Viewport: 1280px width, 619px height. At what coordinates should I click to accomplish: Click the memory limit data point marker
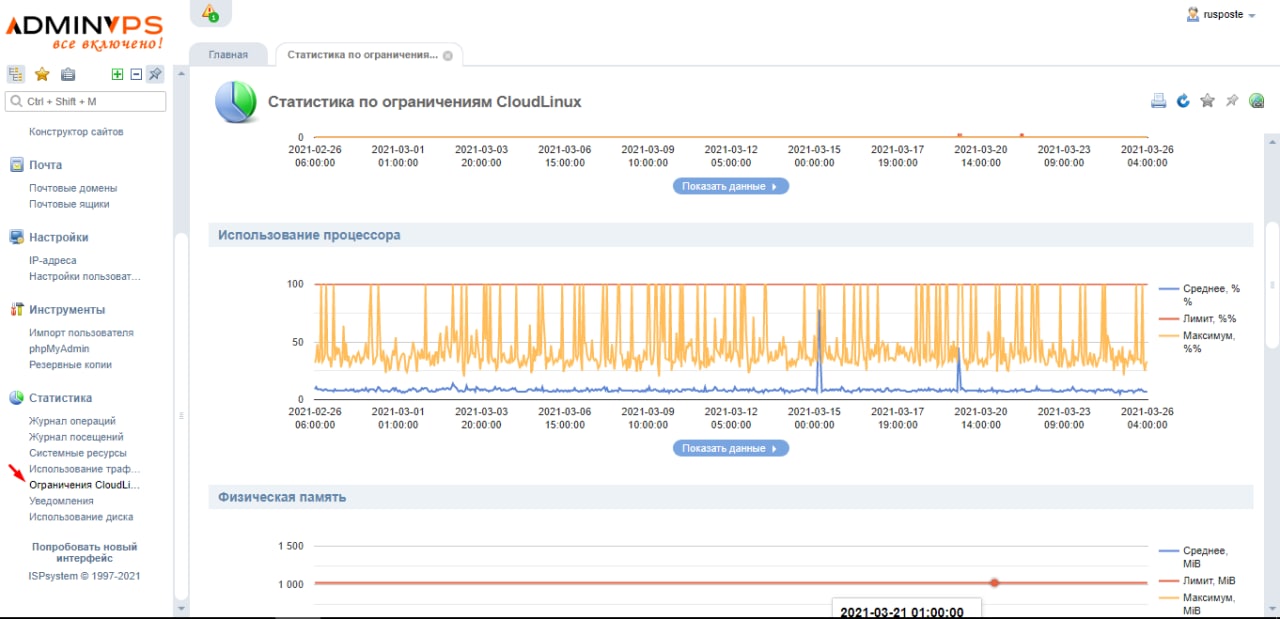[x=994, y=582]
